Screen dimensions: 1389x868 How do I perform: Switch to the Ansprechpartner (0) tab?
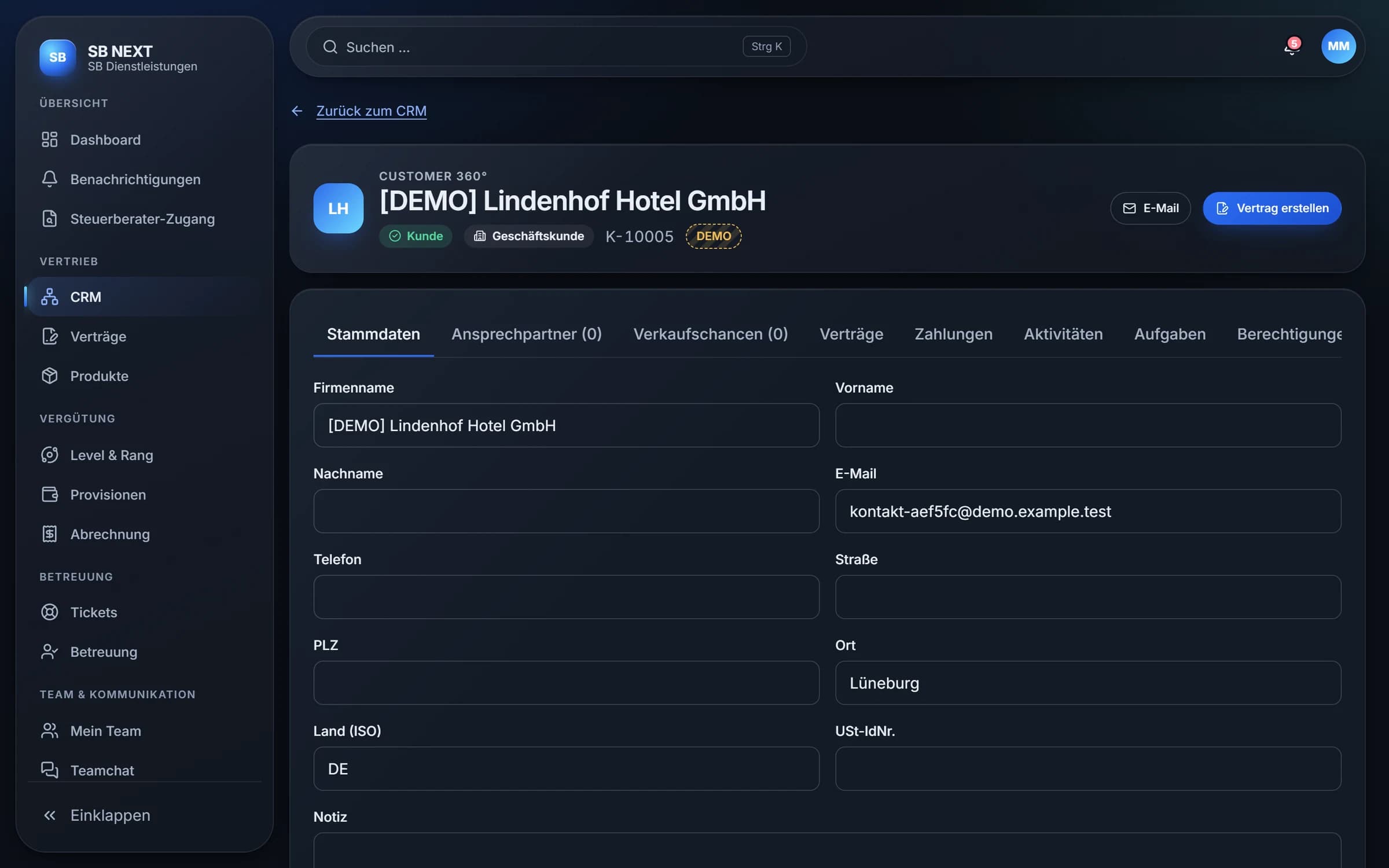pyautogui.click(x=526, y=334)
